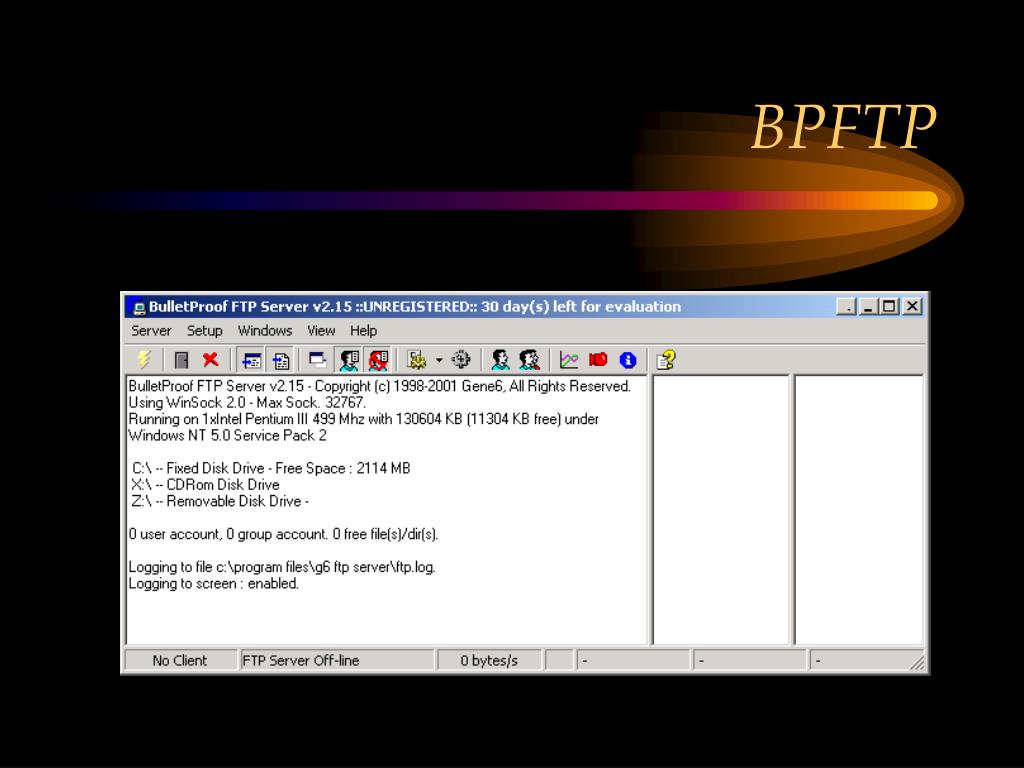The height and width of the screenshot is (768, 1024).
Task: Click '0 user account, 0 group account' line
Action: (x=283, y=534)
